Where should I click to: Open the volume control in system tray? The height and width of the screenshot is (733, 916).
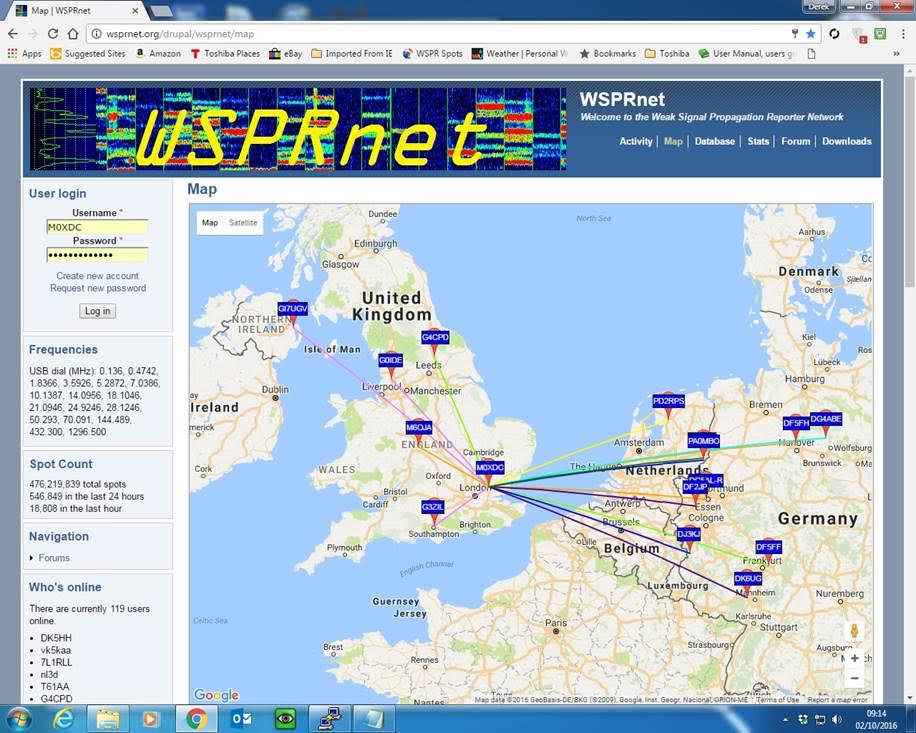(x=837, y=720)
